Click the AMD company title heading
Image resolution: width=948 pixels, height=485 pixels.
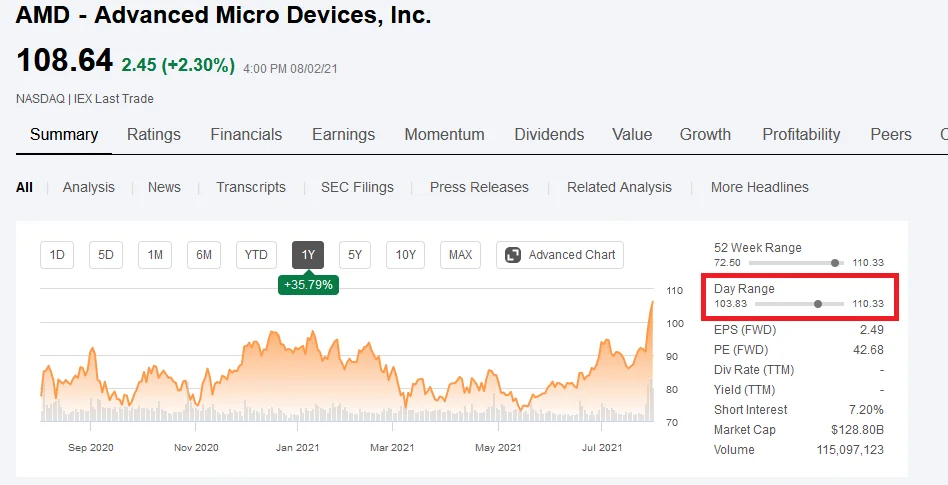pos(223,15)
